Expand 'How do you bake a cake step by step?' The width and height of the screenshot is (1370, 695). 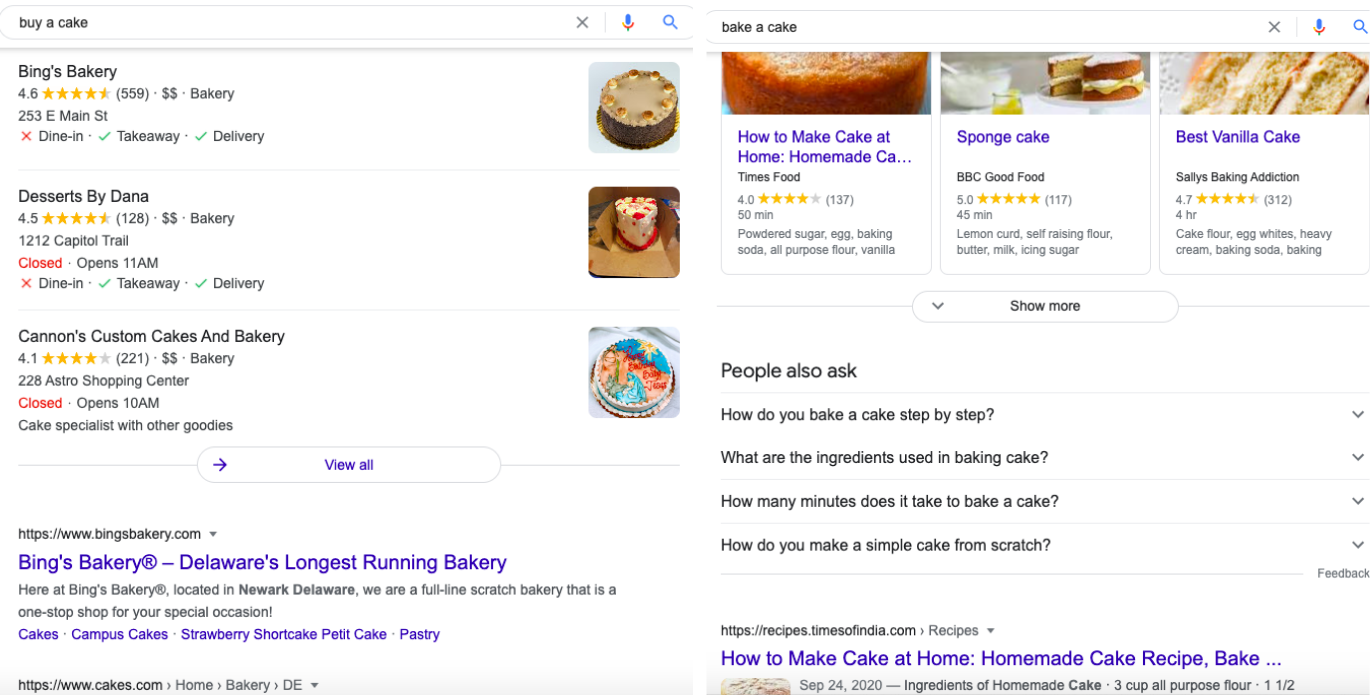pos(1043,415)
